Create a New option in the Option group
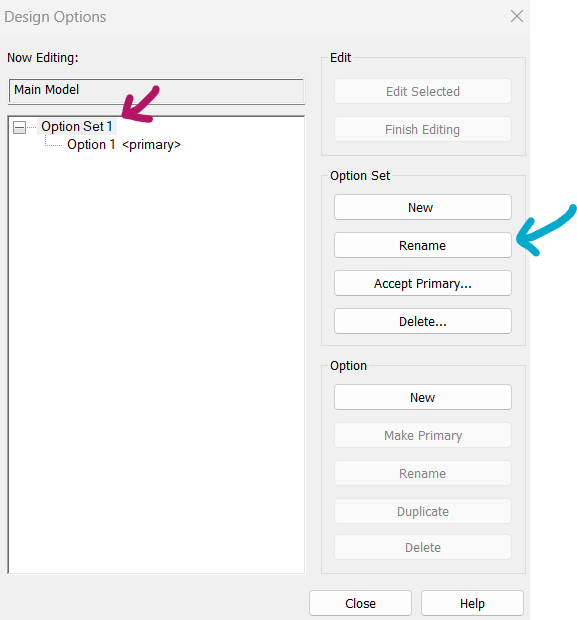Screen dimensions: 577x620 pos(423,397)
